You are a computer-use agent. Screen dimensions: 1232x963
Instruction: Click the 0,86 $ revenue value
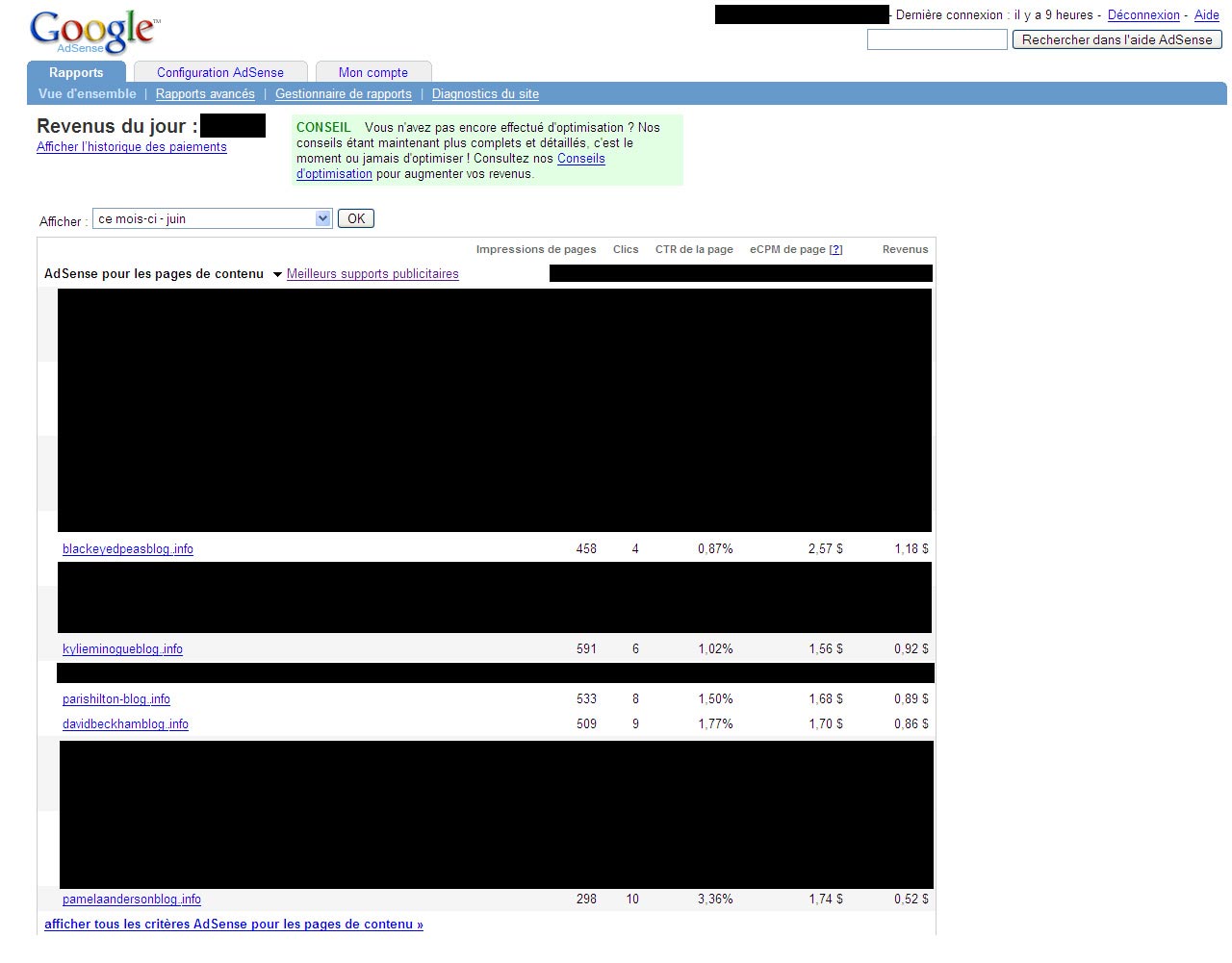click(911, 723)
